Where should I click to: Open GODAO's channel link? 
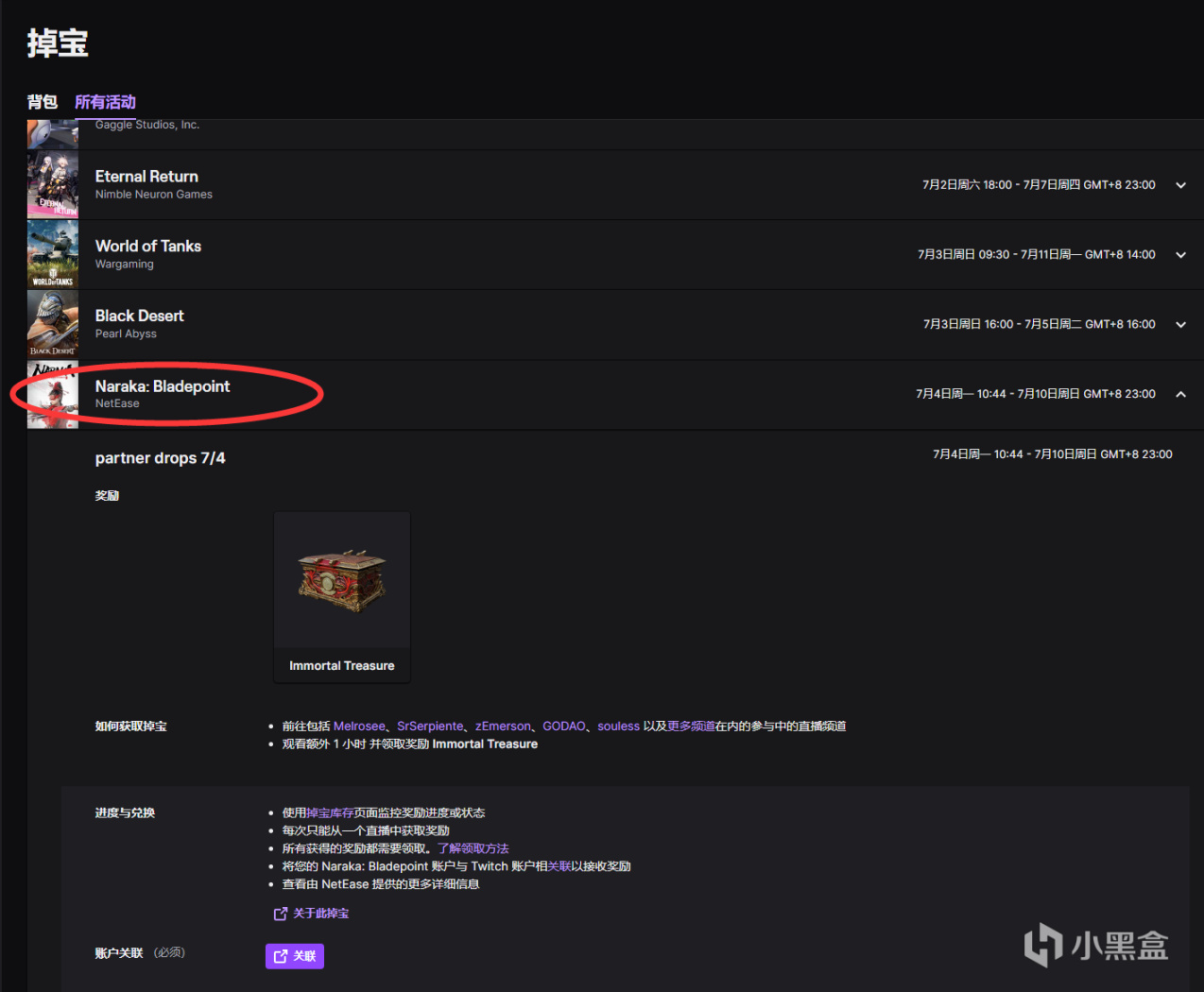click(x=564, y=727)
